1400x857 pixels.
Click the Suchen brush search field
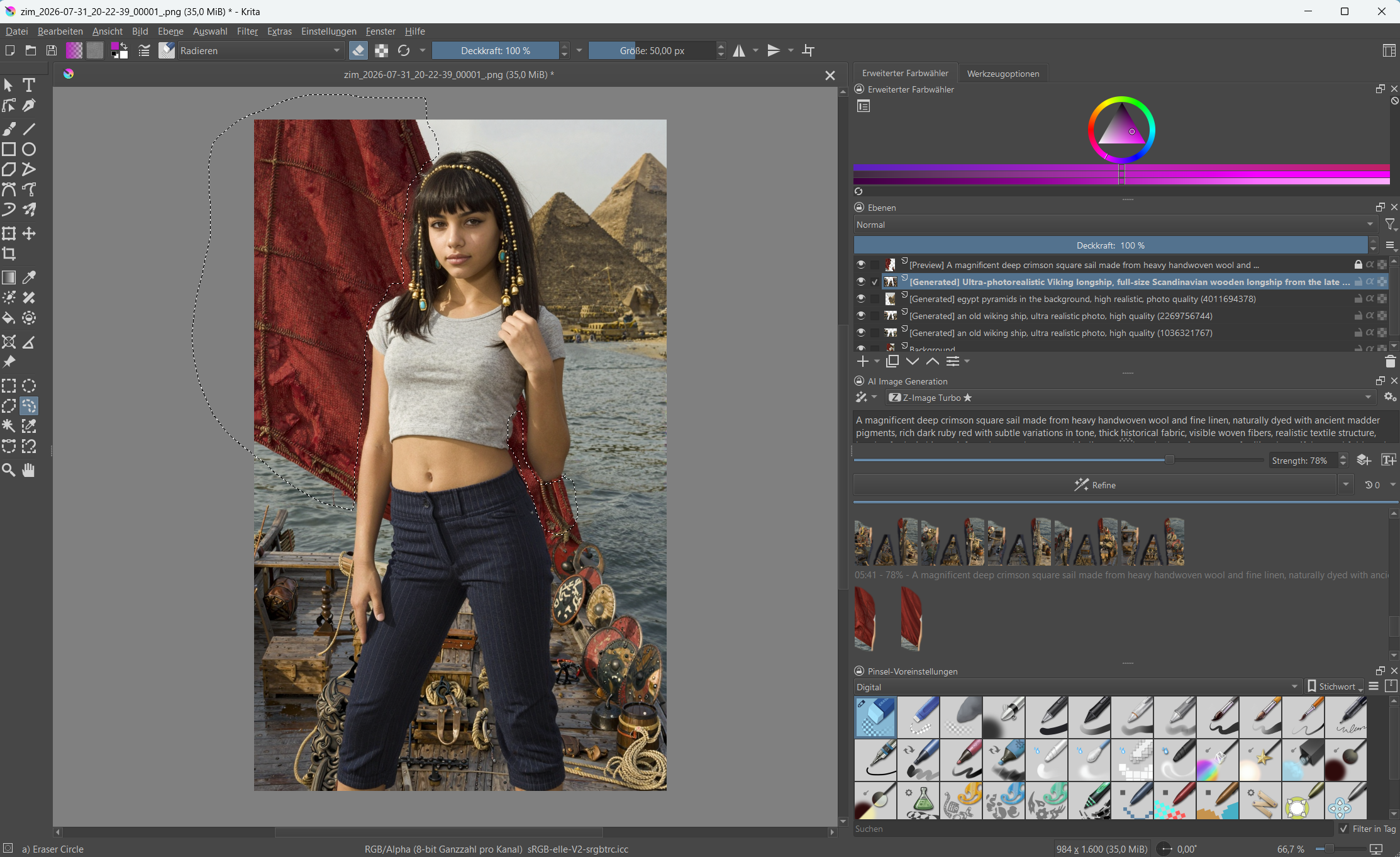coord(1093,829)
